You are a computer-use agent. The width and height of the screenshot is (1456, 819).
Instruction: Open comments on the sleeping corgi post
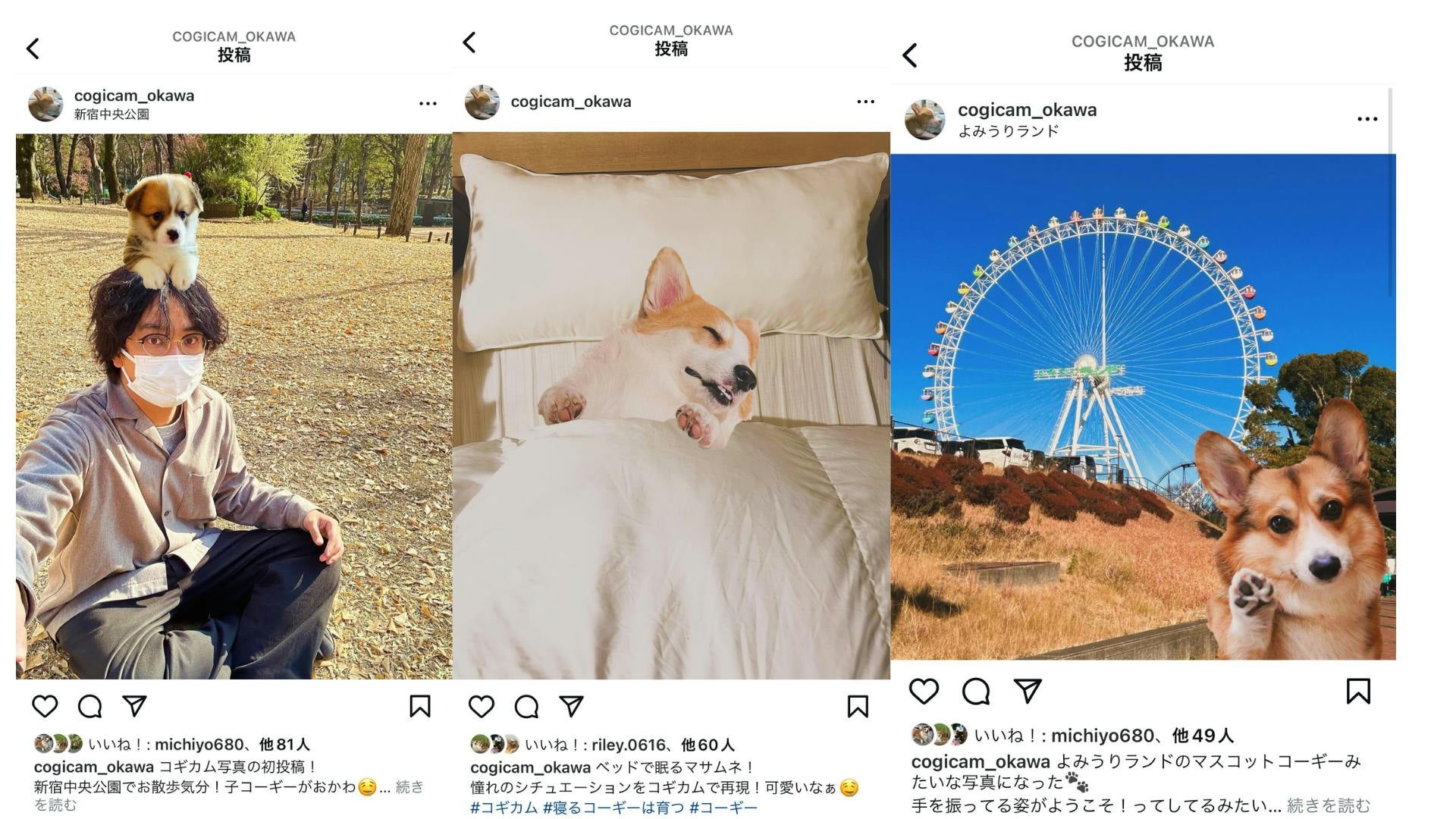tap(526, 707)
